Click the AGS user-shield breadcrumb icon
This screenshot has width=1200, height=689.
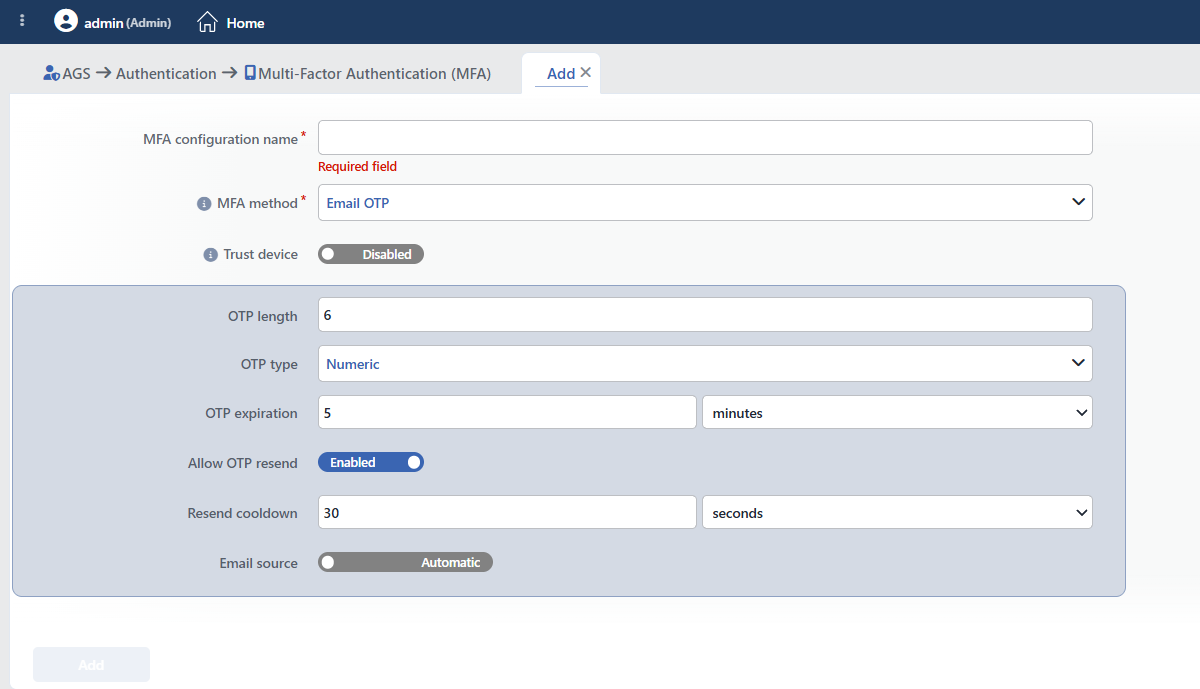[52, 73]
